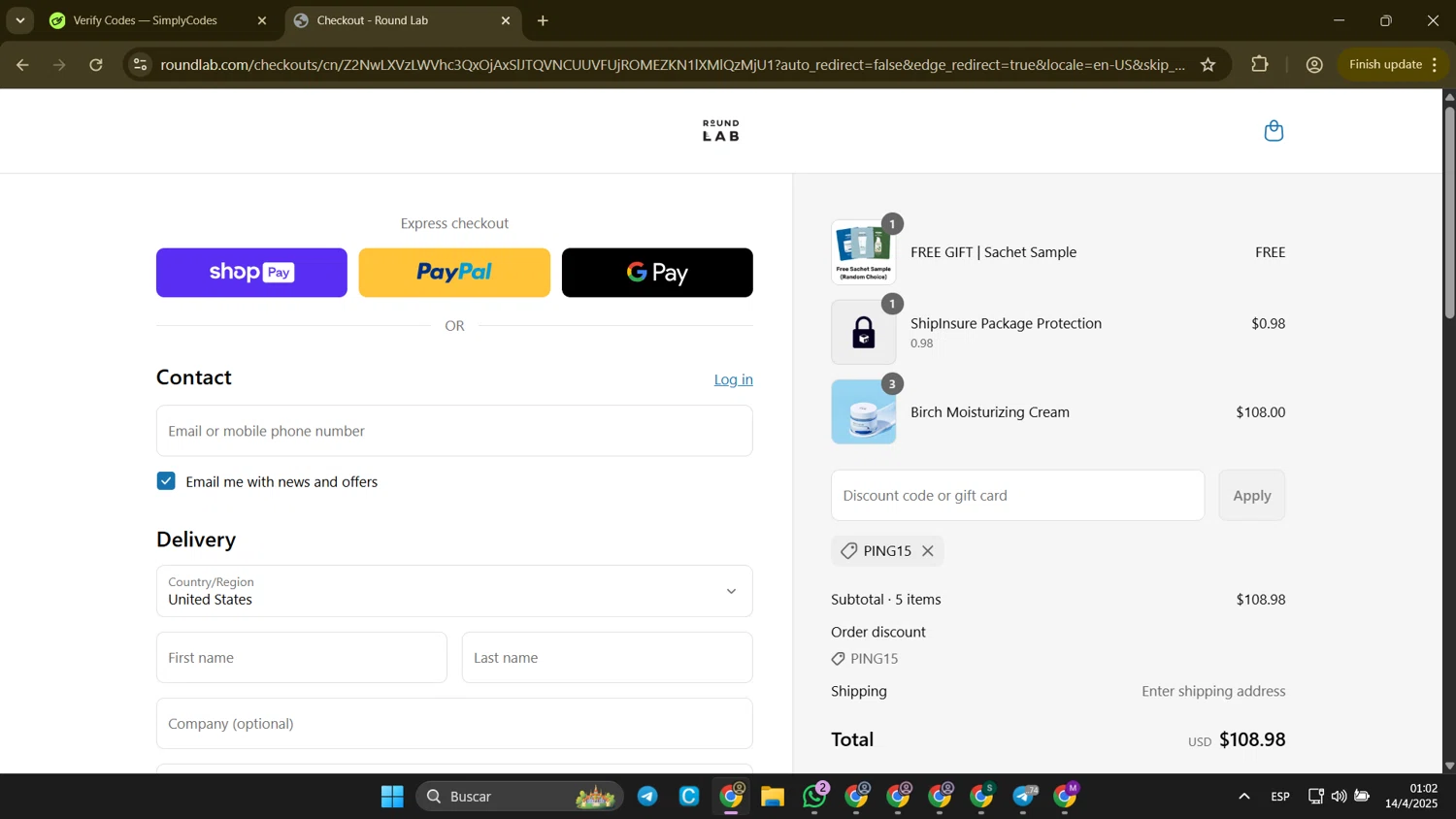
Task: Open the battery status tray icon
Action: coord(1362,797)
